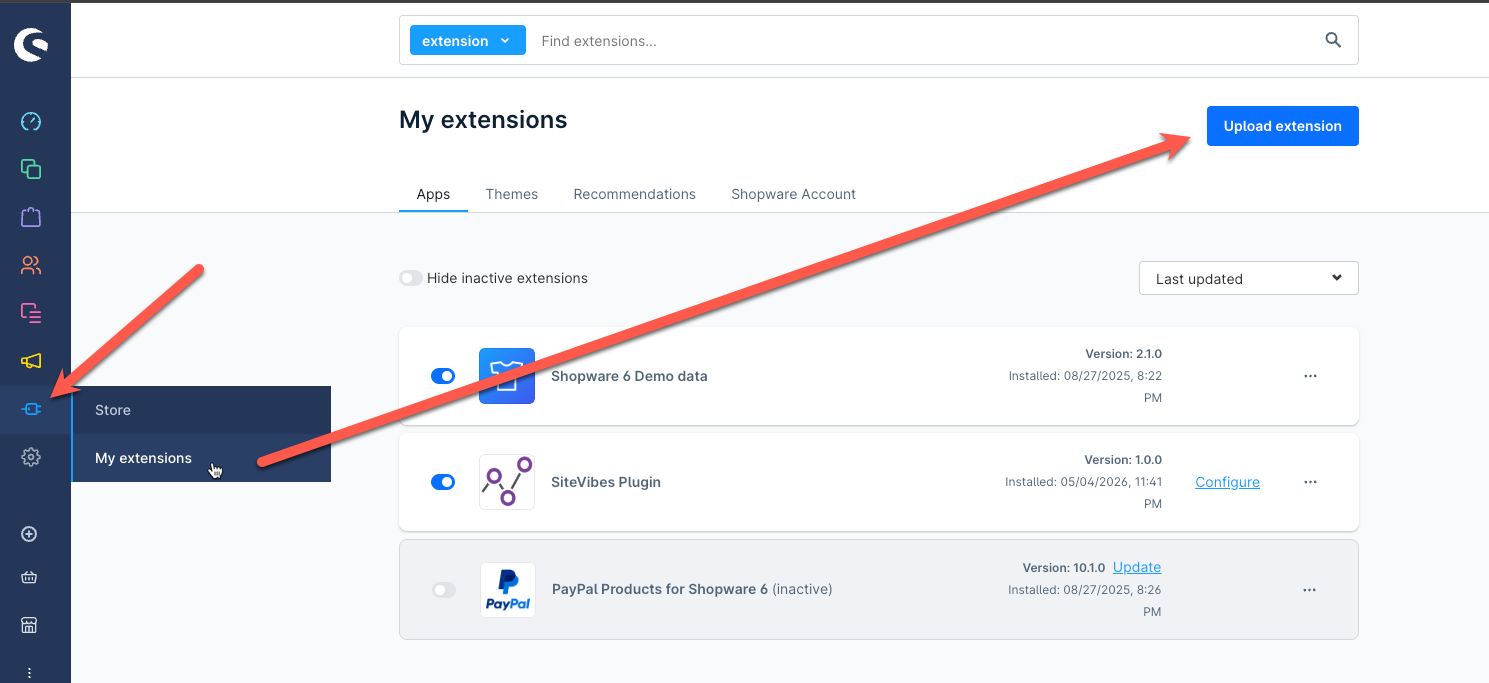Click the search magnifier icon
Image resolution: width=1489 pixels, height=683 pixels.
click(1333, 40)
